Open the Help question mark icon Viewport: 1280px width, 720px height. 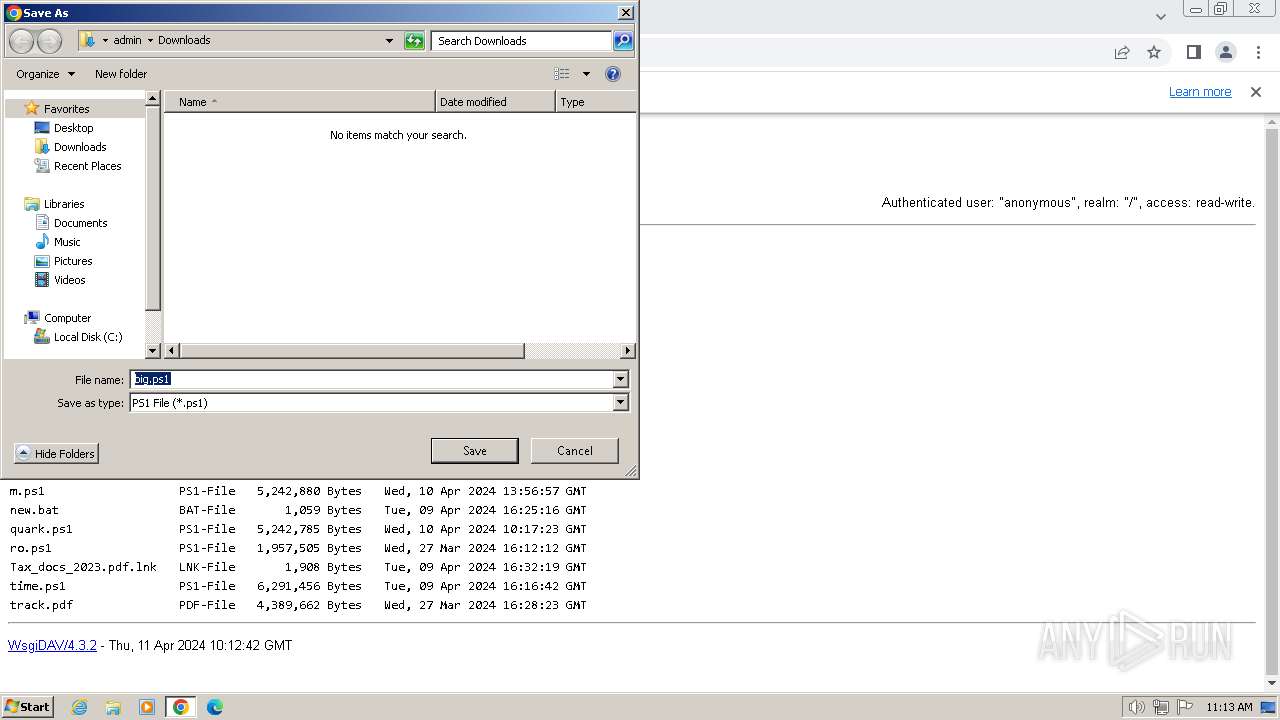point(613,74)
